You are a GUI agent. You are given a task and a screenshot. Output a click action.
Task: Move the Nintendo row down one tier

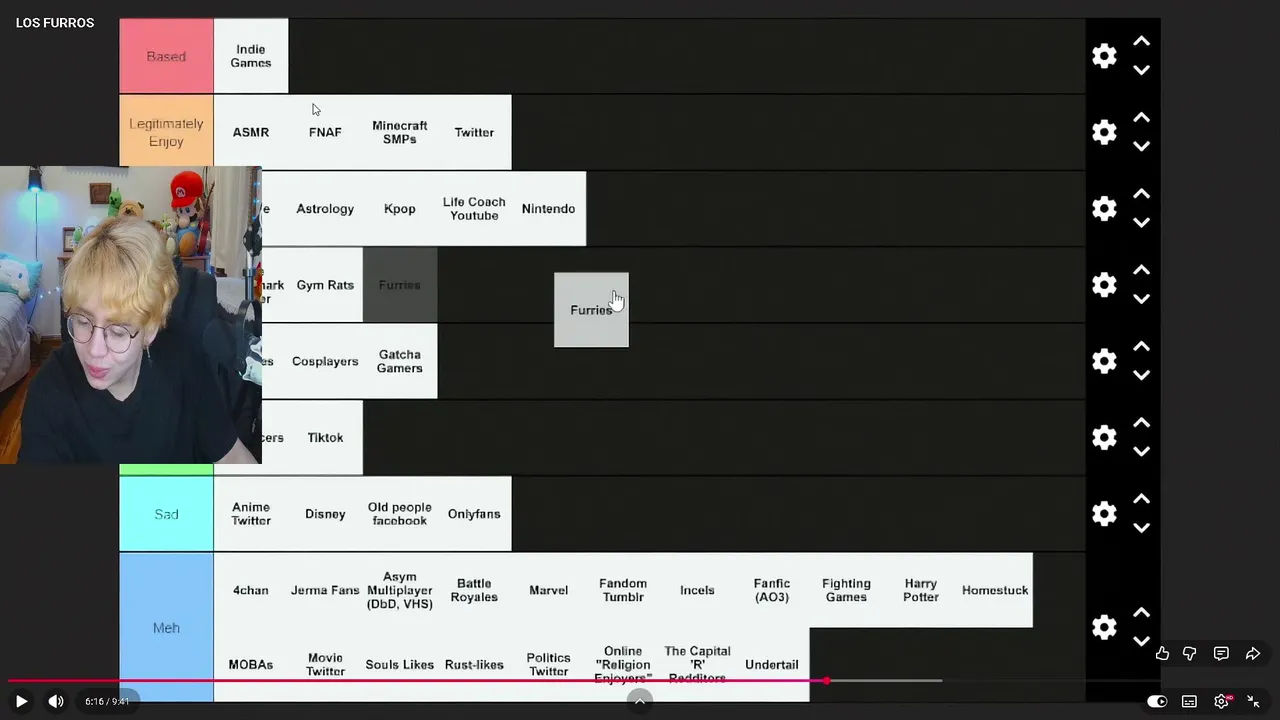[x=1141, y=222]
